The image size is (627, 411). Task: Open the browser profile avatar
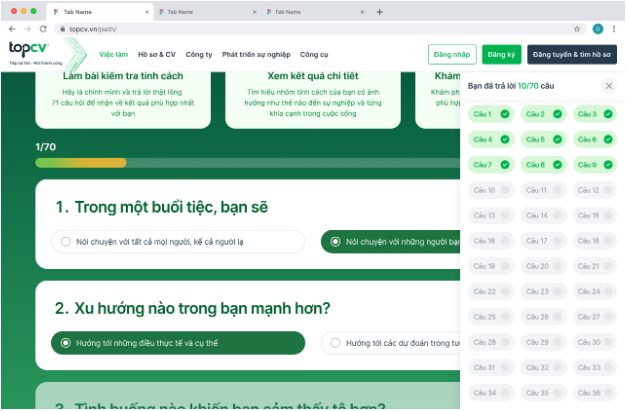597,29
